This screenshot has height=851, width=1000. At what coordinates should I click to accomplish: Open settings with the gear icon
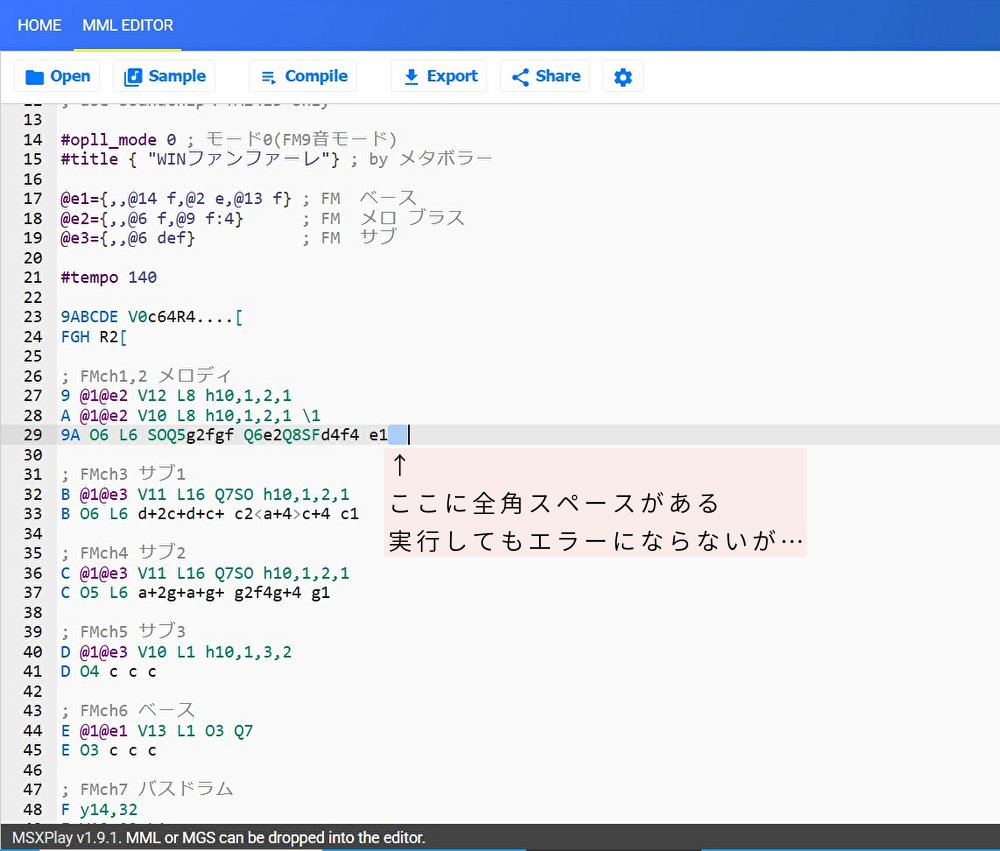[x=623, y=77]
